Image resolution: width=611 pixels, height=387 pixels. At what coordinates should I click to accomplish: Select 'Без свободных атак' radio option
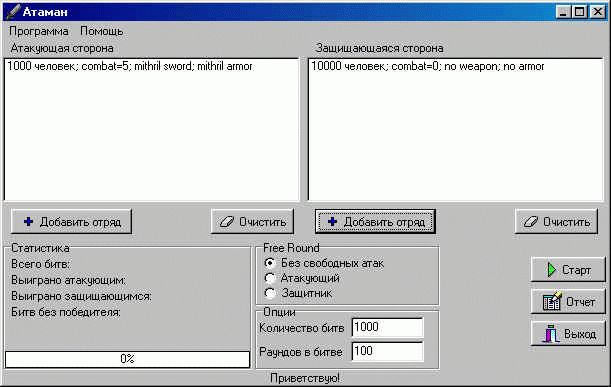tap(269, 263)
